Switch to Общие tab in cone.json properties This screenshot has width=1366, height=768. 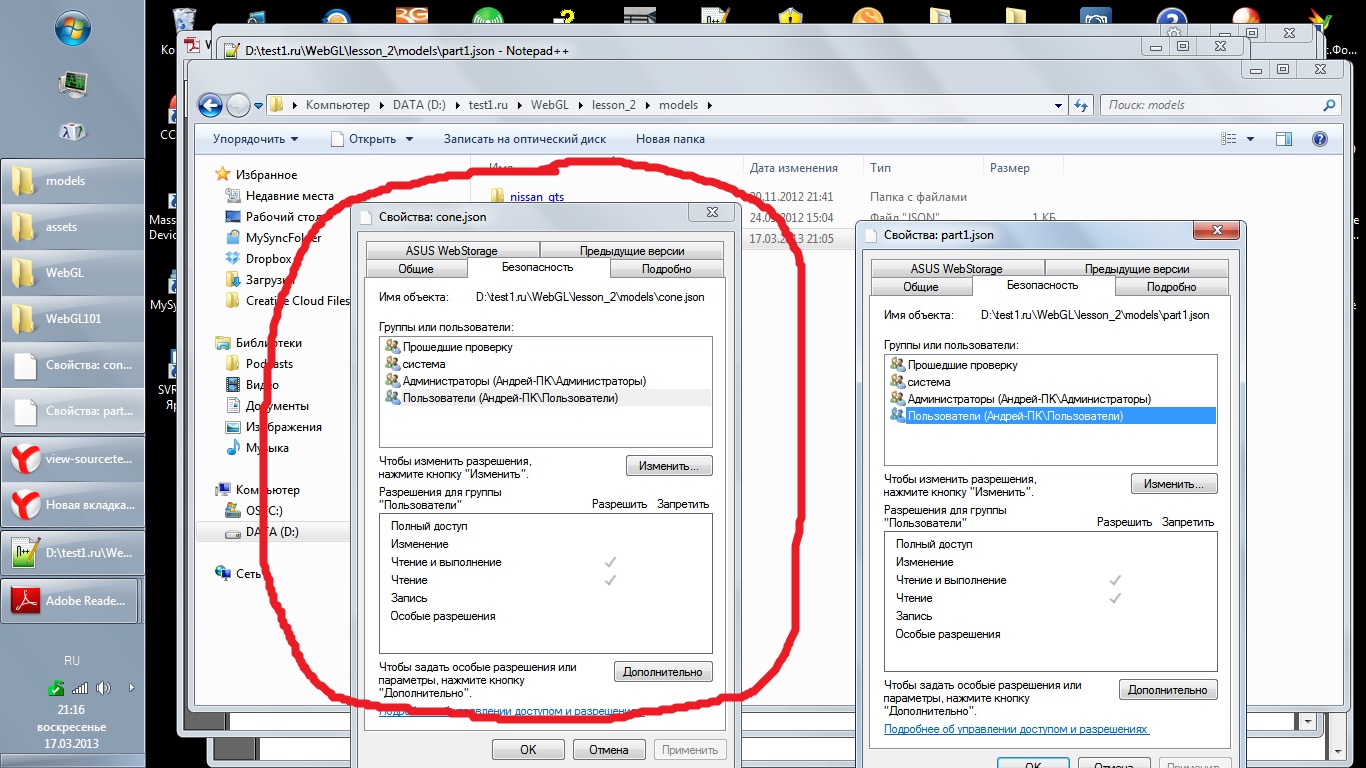click(x=416, y=269)
